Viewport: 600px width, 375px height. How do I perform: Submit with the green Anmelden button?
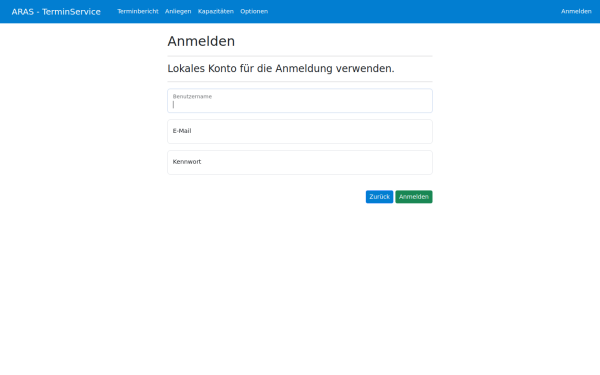click(x=414, y=197)
